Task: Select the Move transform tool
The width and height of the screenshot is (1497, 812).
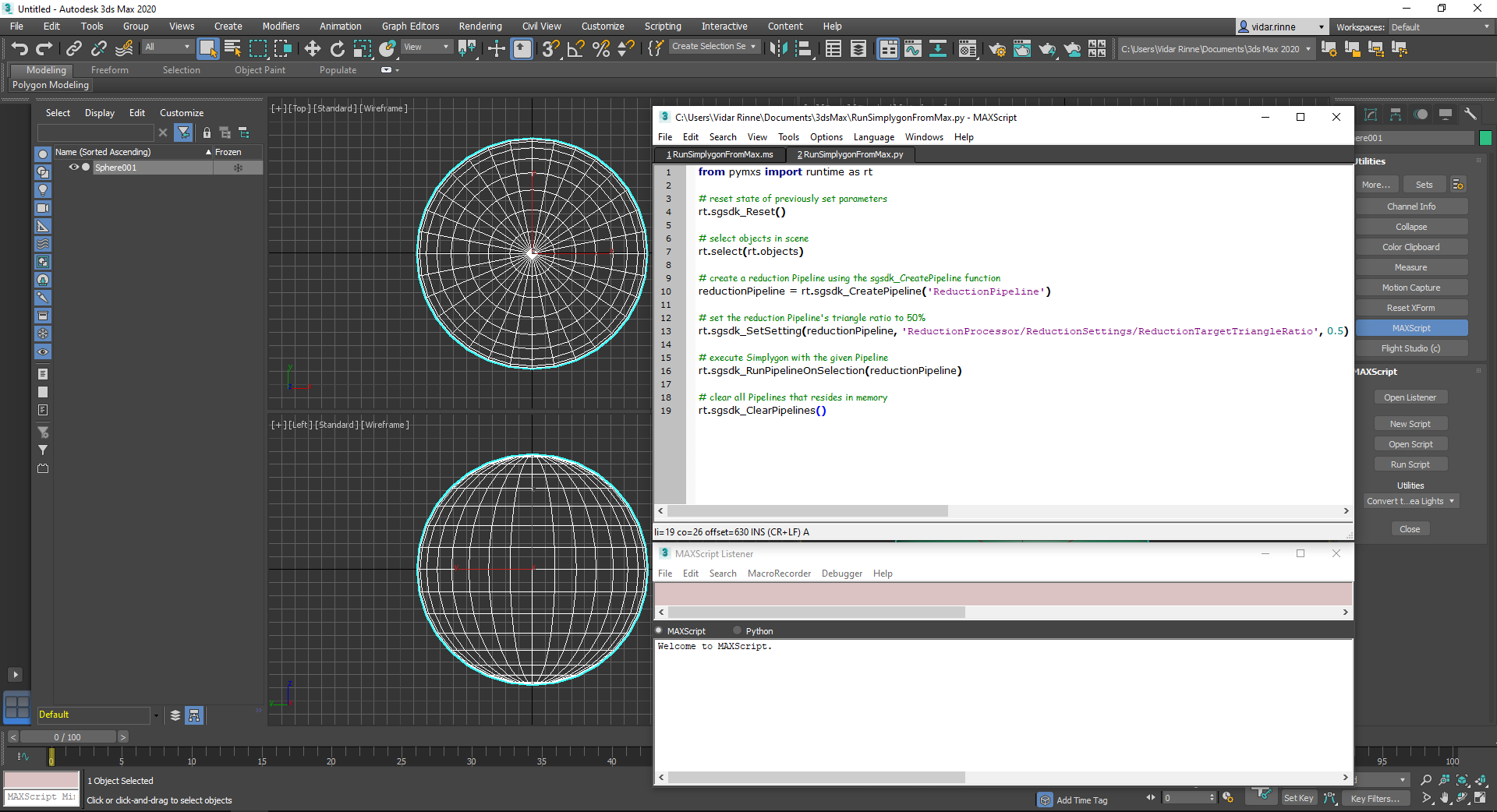Action: point(312,49)
